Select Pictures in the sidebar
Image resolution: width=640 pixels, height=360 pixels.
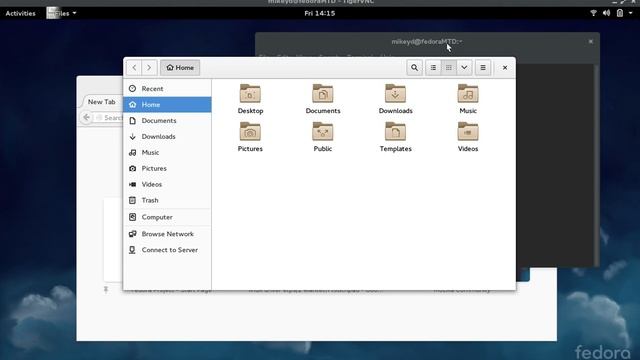tap(167, 168)
